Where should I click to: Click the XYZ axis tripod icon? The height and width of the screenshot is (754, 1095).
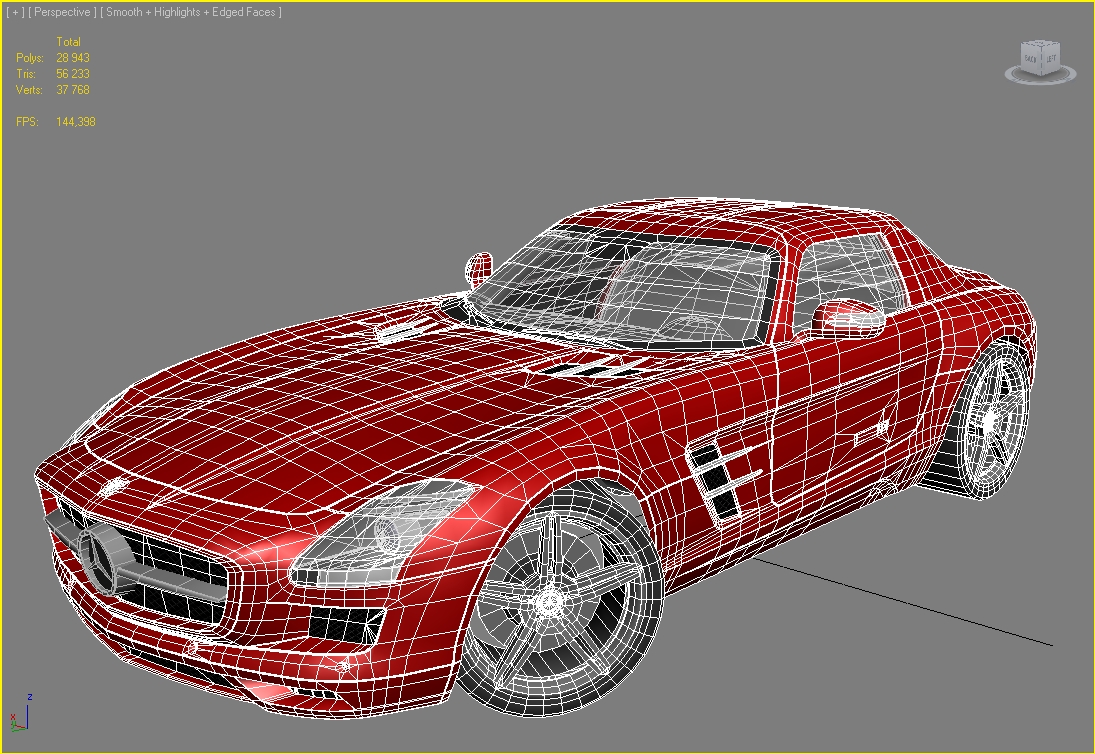coord(20,714)
